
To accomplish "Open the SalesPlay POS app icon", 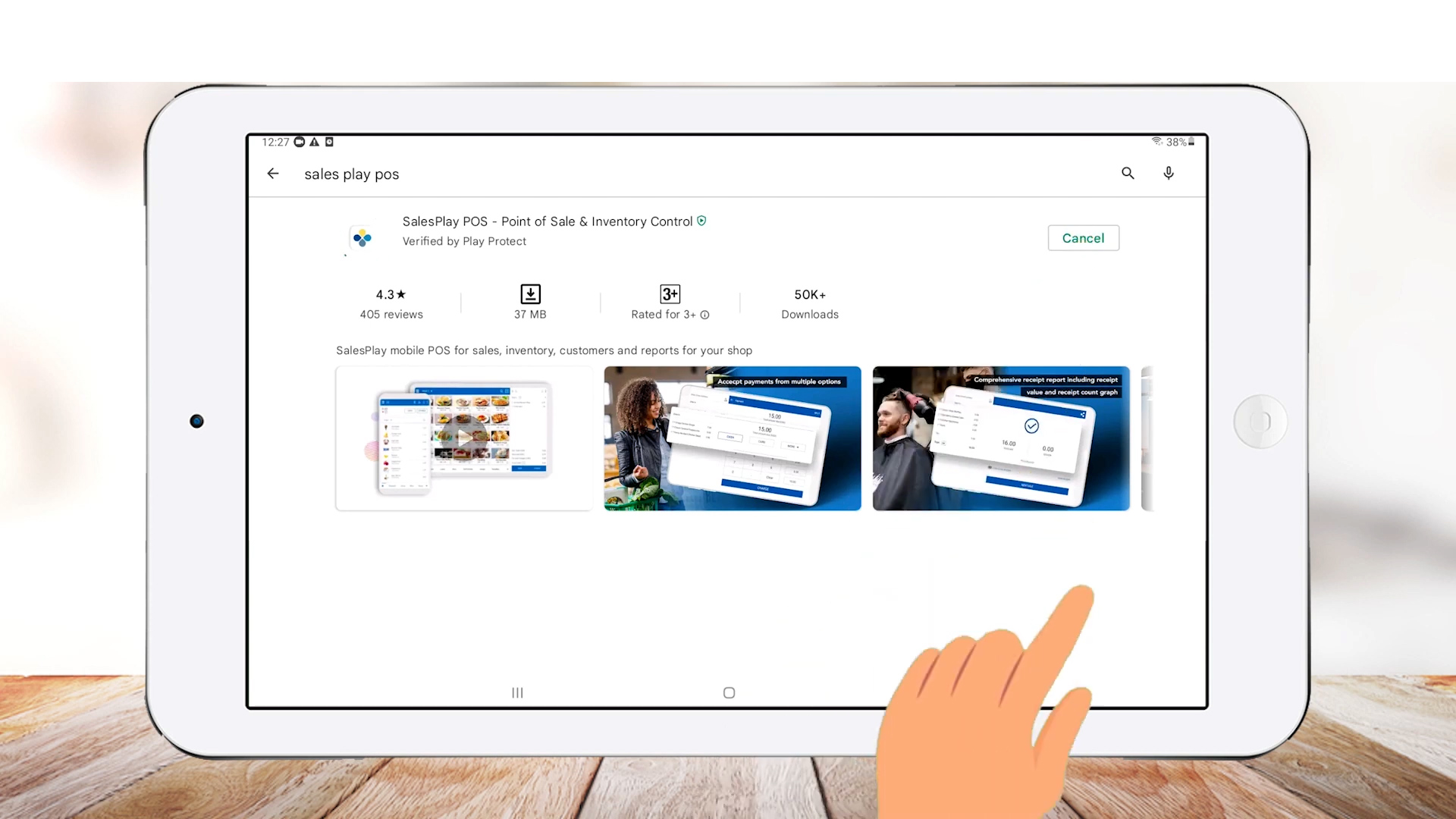I will (362, 238).
